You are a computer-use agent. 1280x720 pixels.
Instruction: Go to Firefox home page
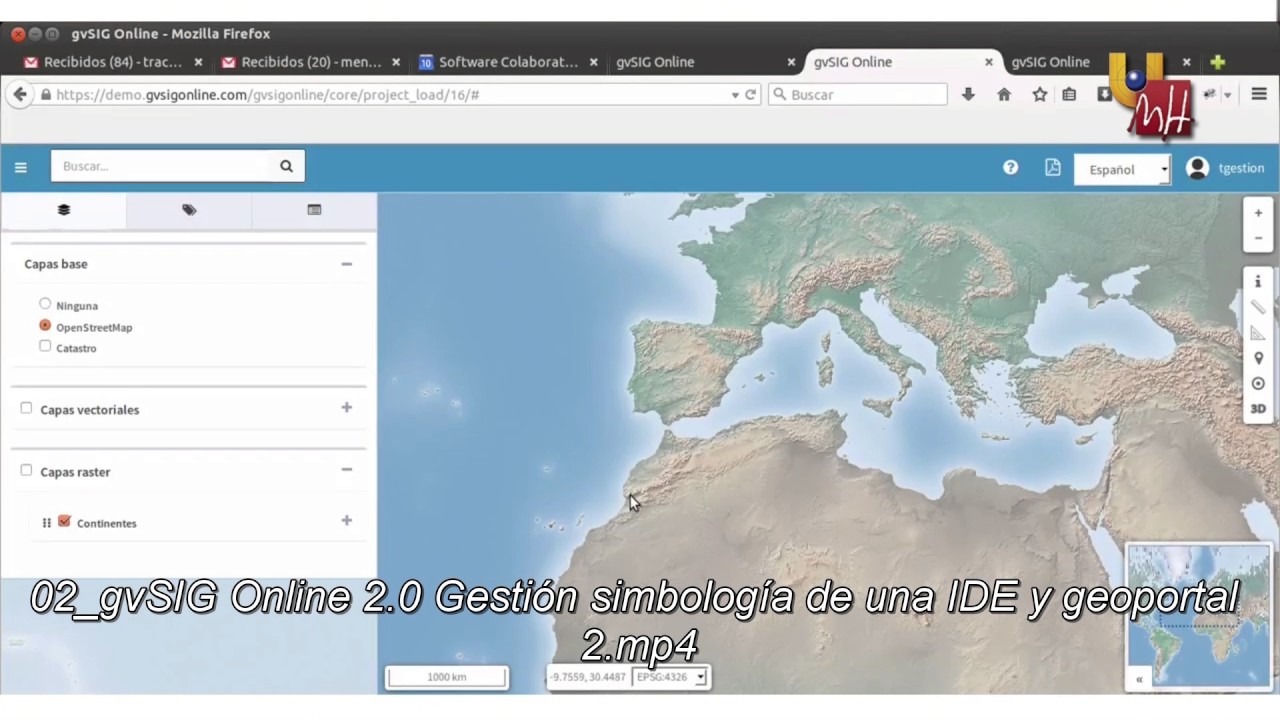point(1004,94)
